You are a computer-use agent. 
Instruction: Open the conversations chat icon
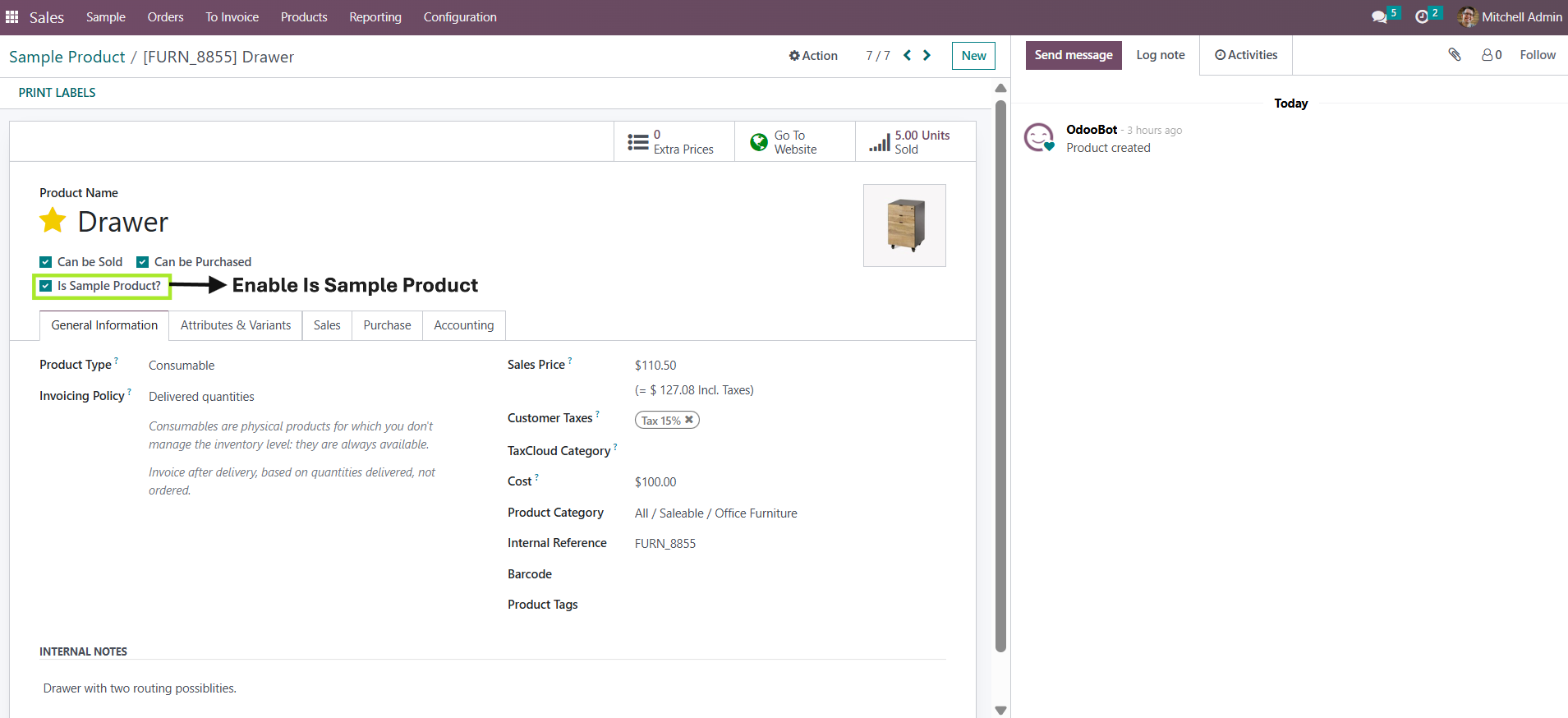tap(1379, 17)
